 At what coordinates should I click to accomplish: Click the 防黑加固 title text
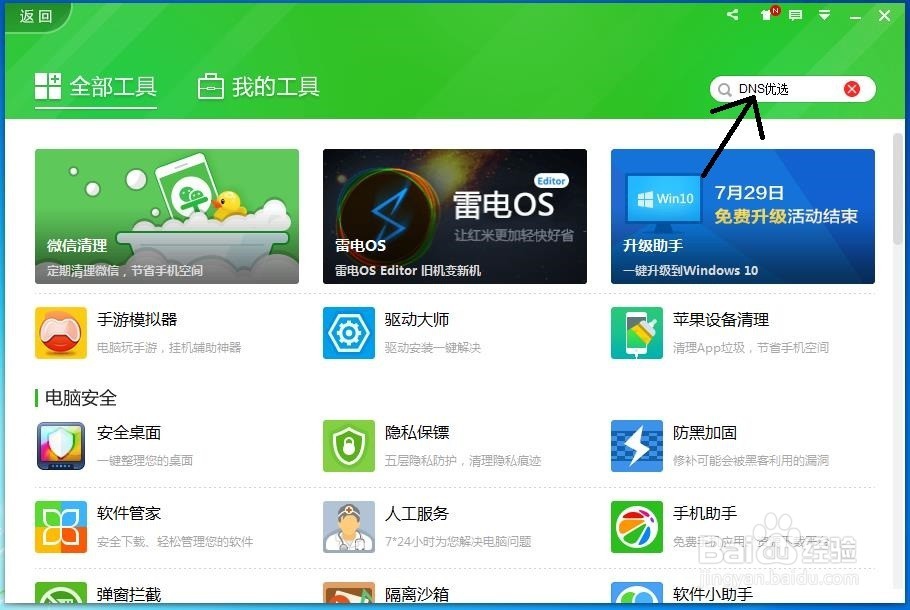point(705,433)
